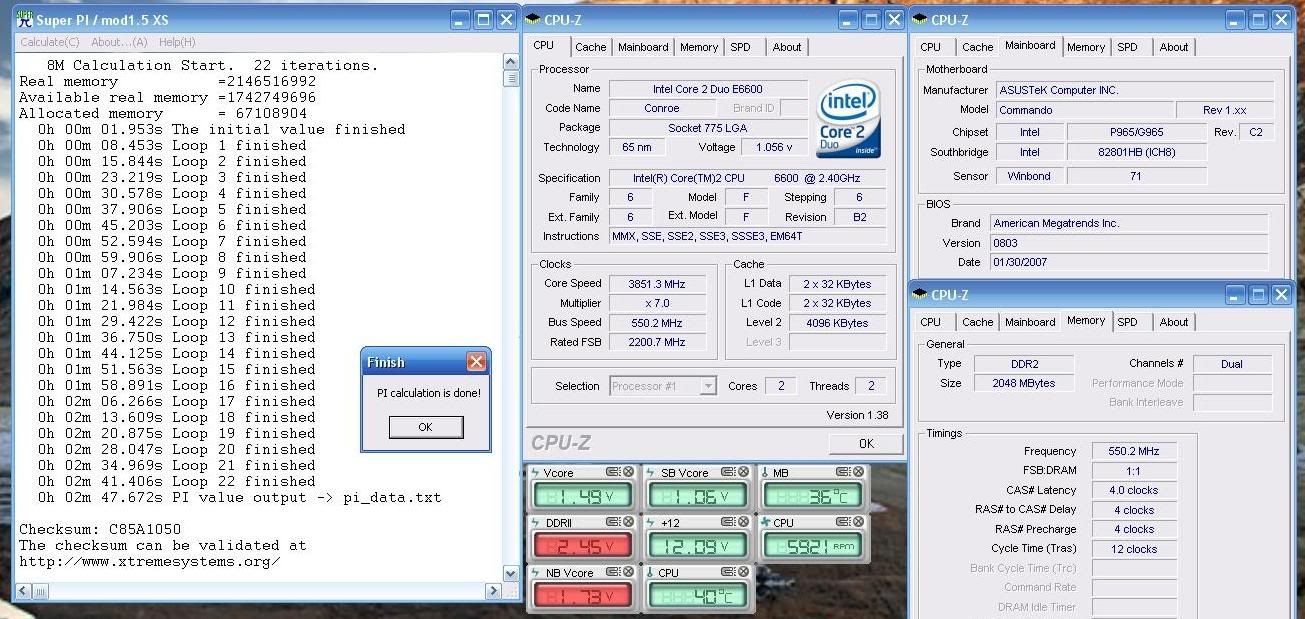1305x619 pixels.
Task: Select About tab in the Memory CPU-Z window
Action: (x=1174, y=322)
